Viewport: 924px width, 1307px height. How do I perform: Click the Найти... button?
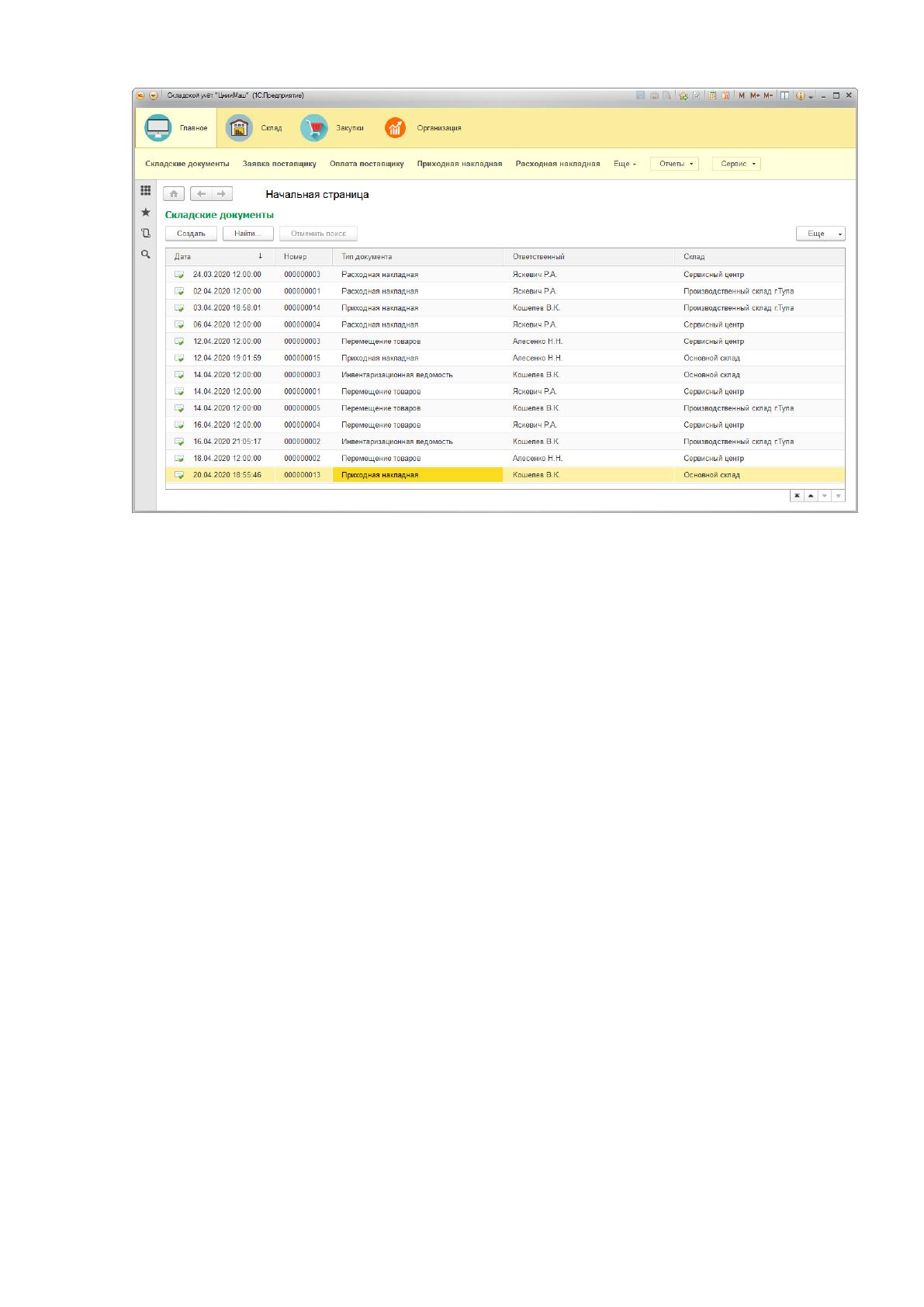click(248, 234)
